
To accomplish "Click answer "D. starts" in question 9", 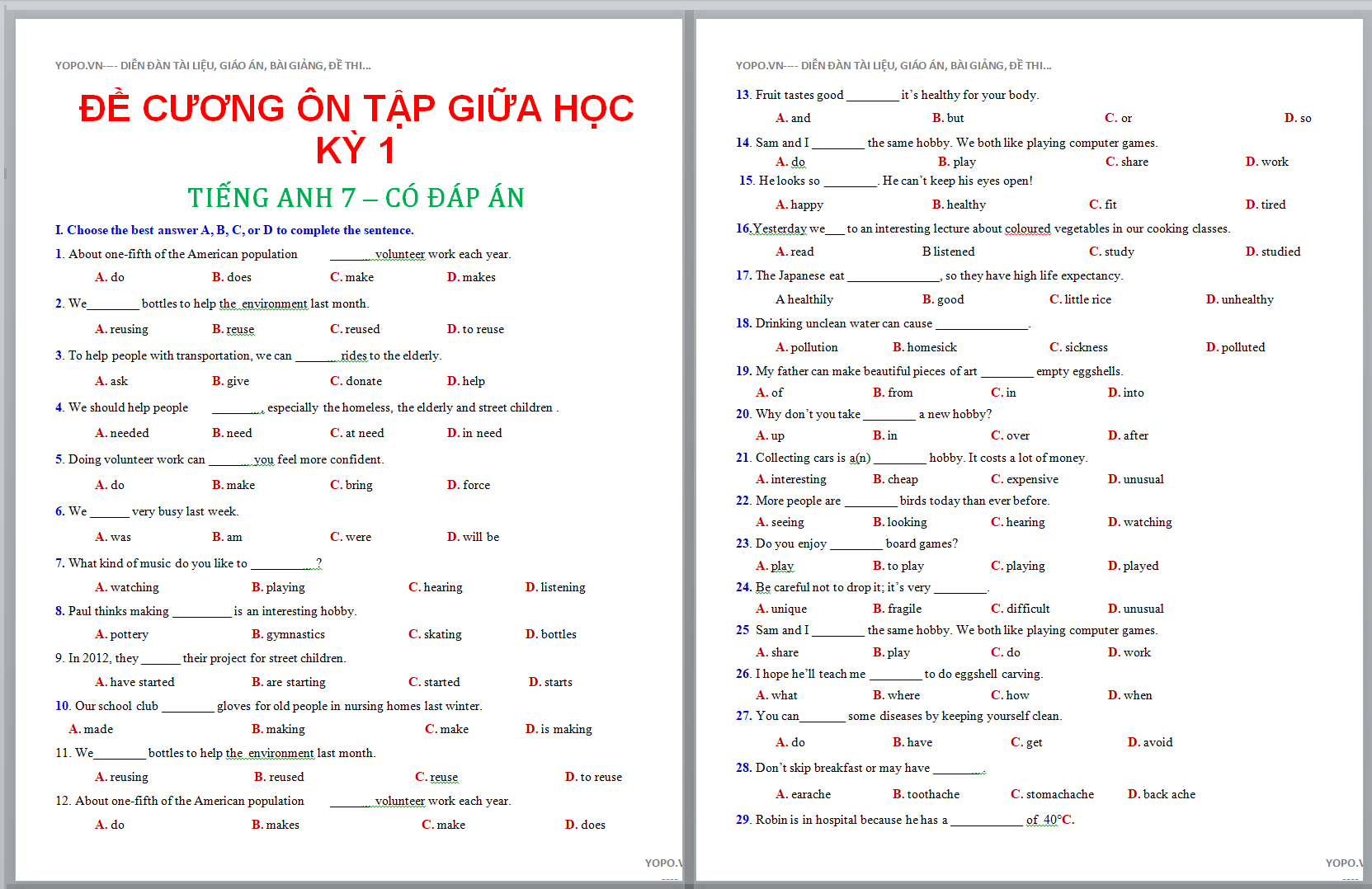I will (x=550, y=682).
